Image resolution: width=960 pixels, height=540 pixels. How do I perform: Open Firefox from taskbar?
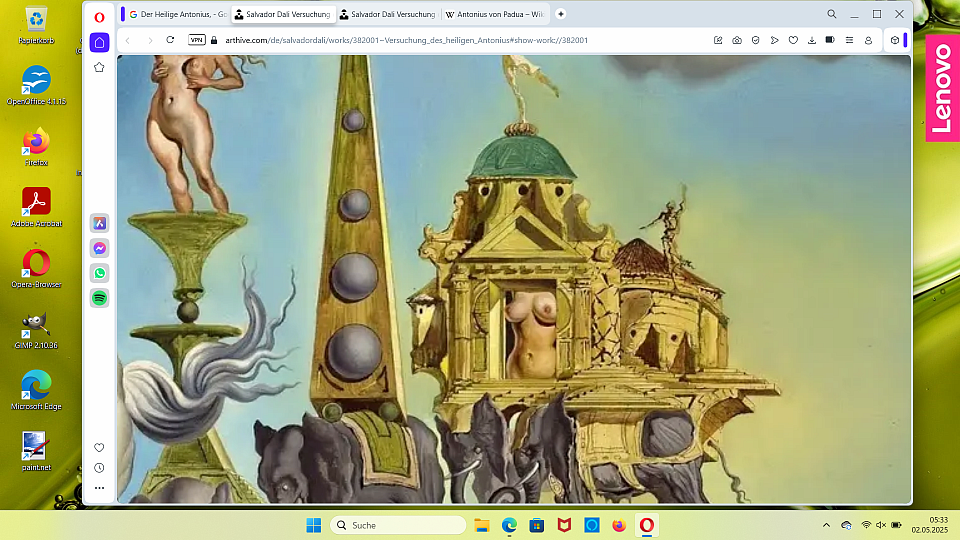[x=619, y=525]
